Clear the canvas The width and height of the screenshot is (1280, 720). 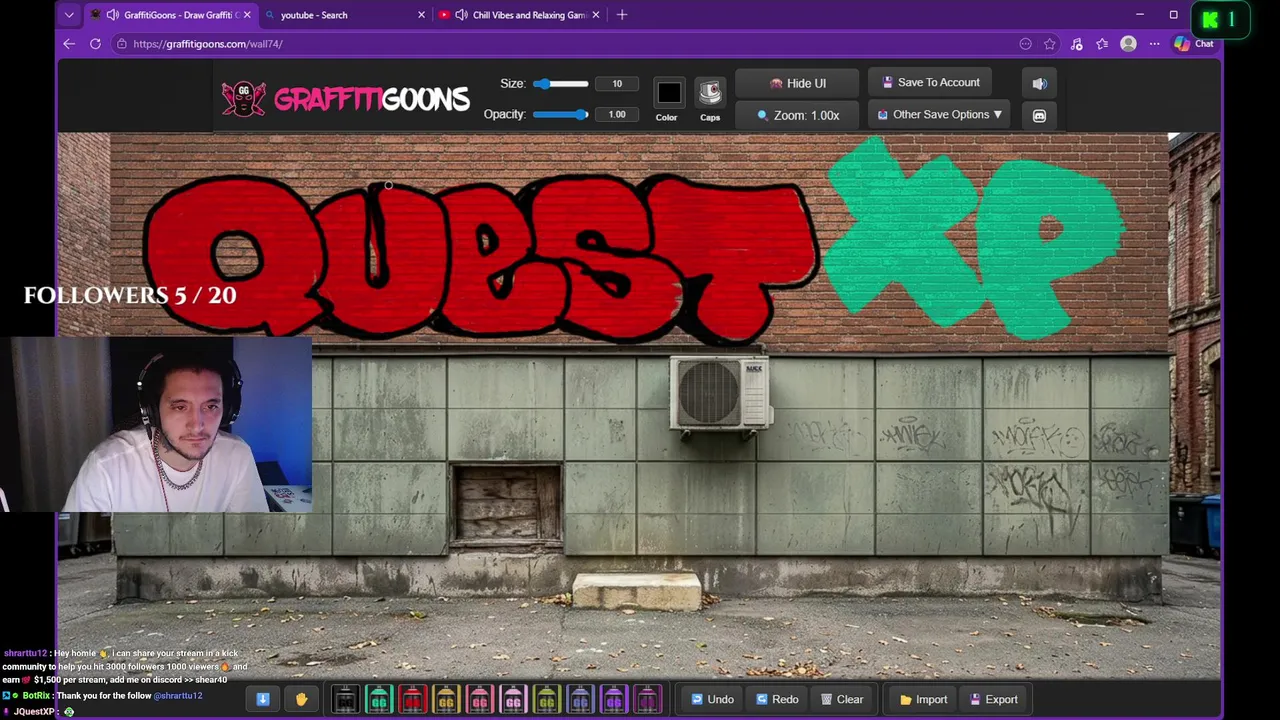841,699
